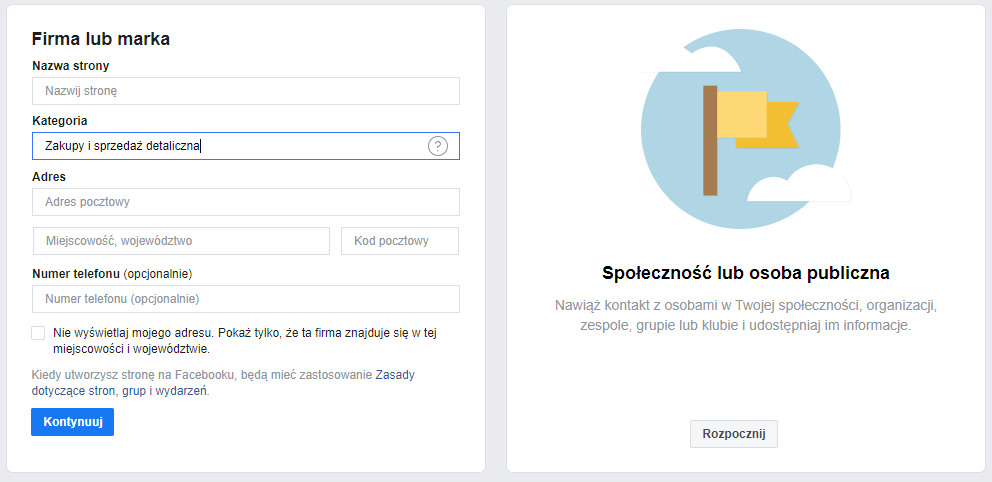Click the Kod pocztowy input box
Image resolution: width=992 pixels, height=482 pixels.
tap(400, 241)
